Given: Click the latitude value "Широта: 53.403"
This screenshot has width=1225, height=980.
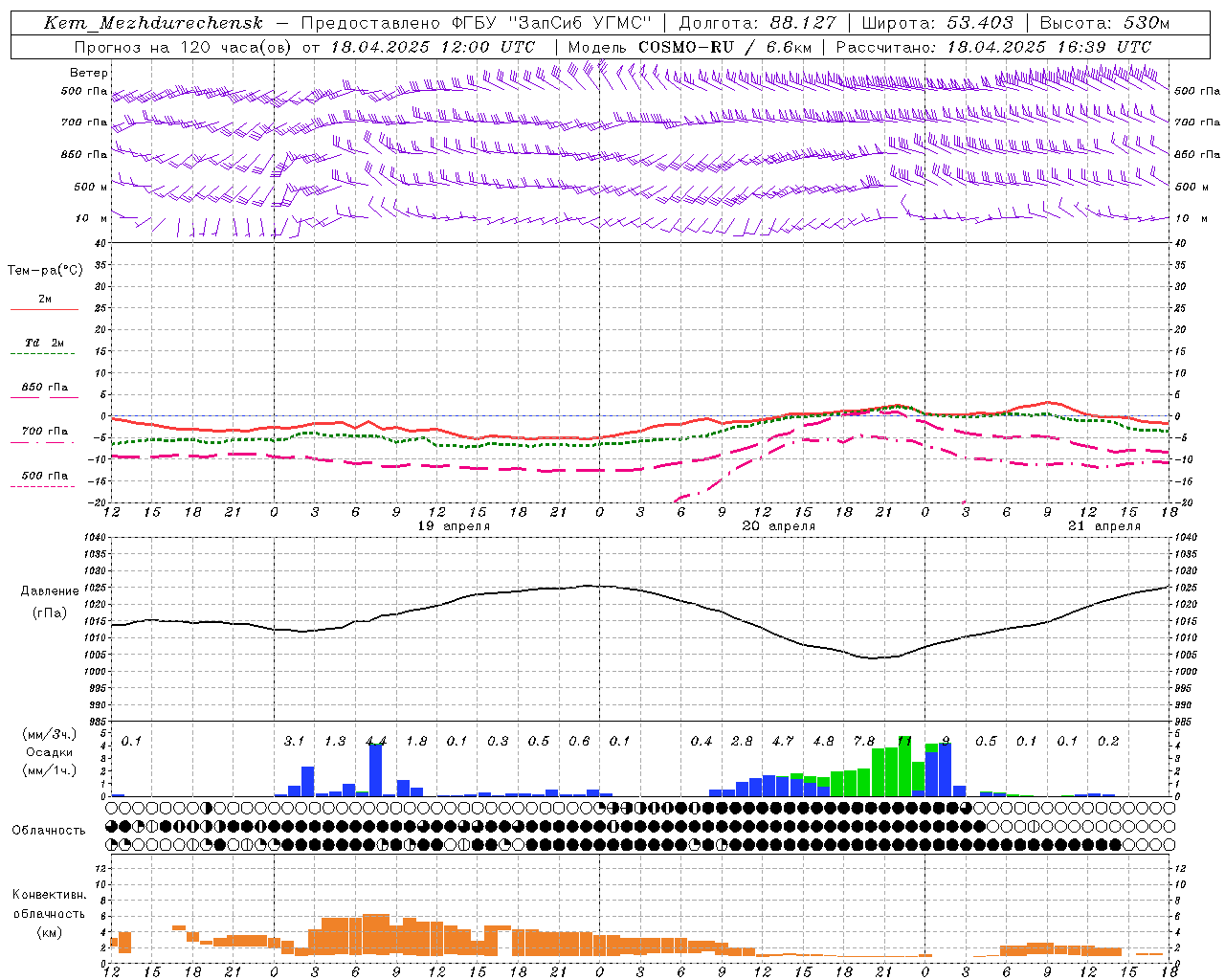Looking at the screenshot, I should tap(938, 23).
